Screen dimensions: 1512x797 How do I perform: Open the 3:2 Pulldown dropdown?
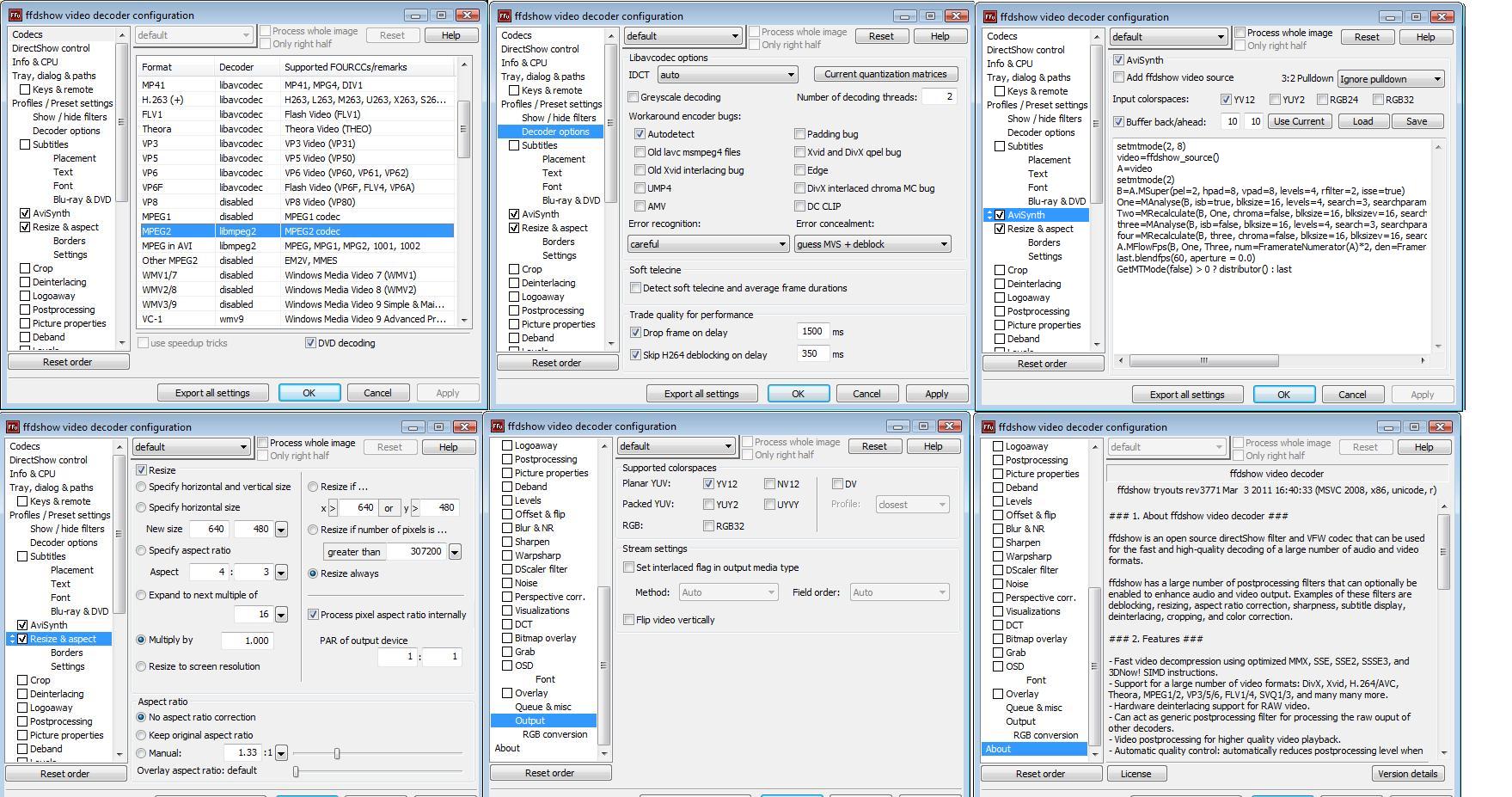pos(1390,79)
